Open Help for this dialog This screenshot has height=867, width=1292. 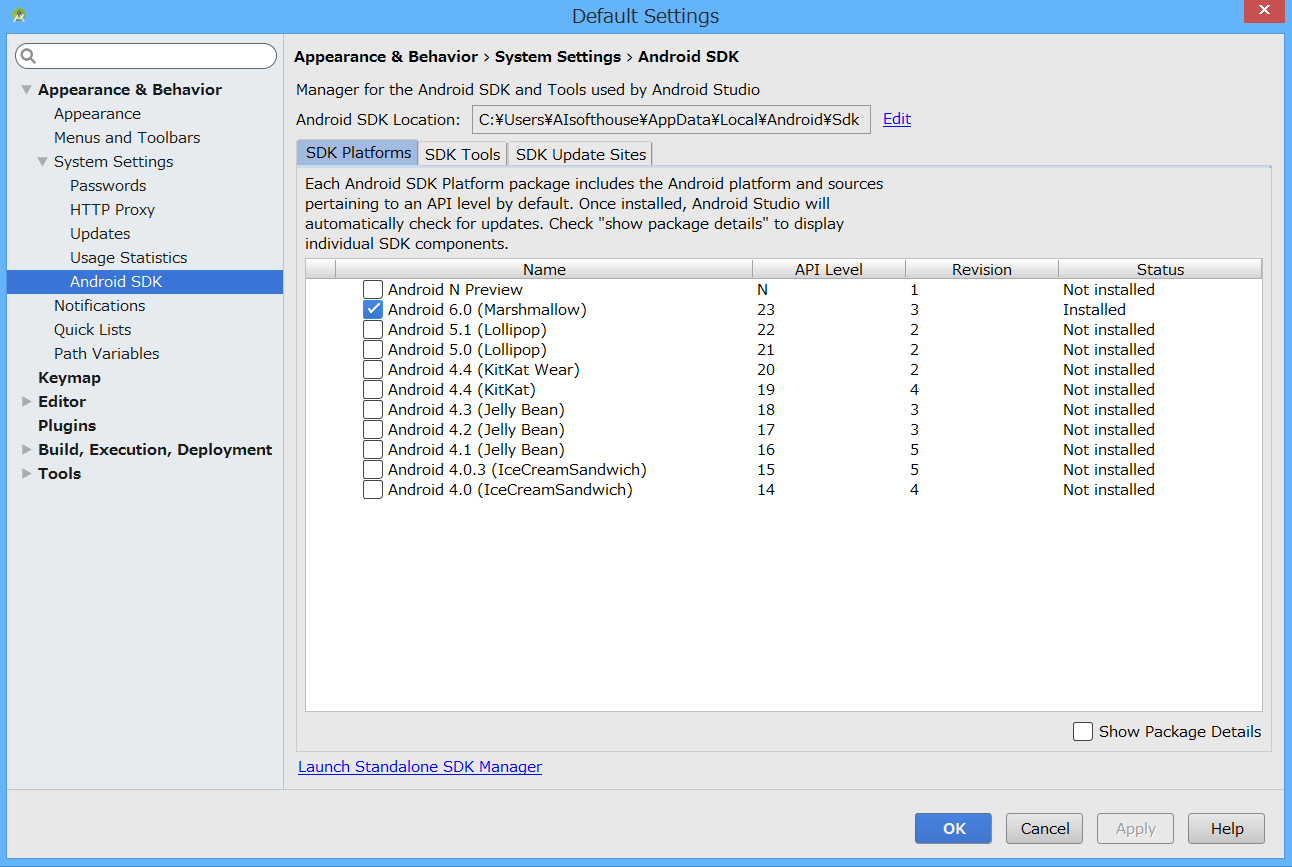tap(1227, 828)
